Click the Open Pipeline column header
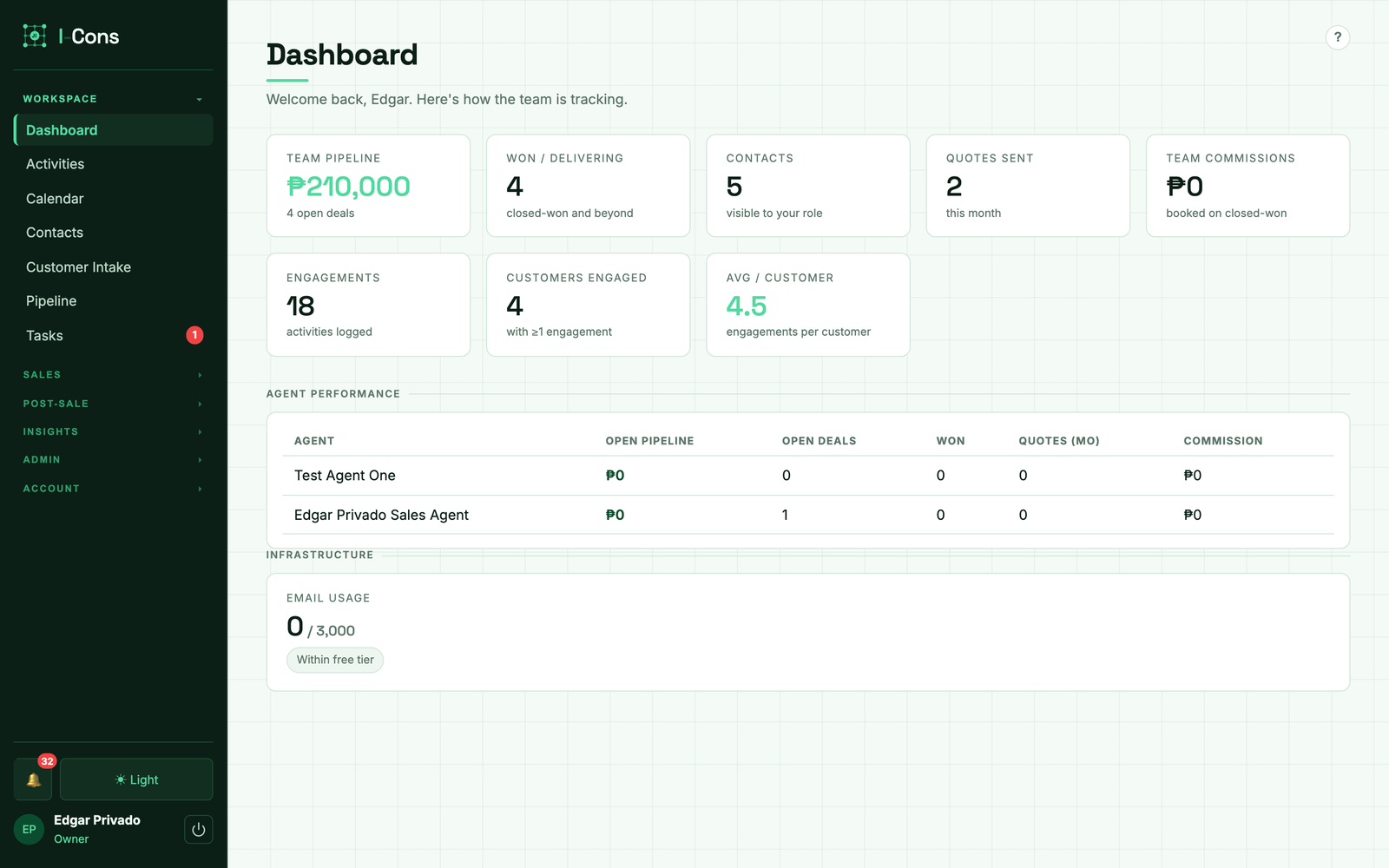Viewport: 1389px width, 868px height. tap(649, 441)
